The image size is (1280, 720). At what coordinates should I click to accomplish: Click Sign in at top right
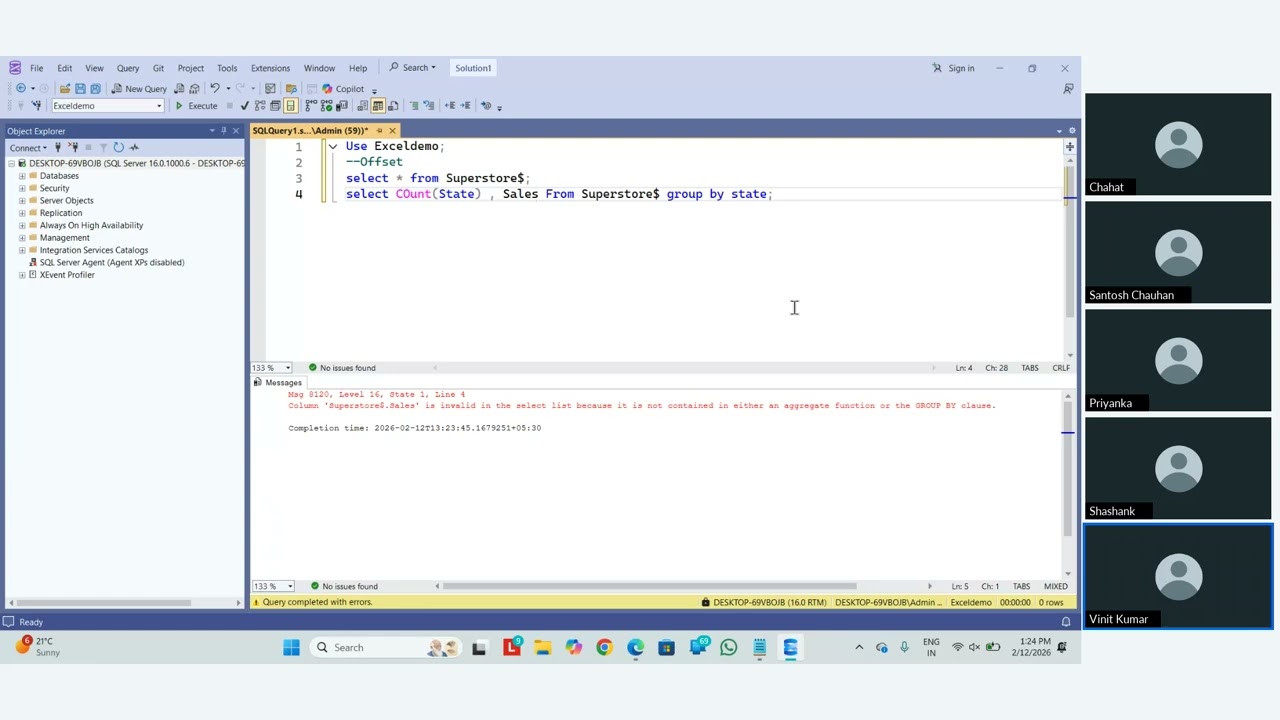953,68
